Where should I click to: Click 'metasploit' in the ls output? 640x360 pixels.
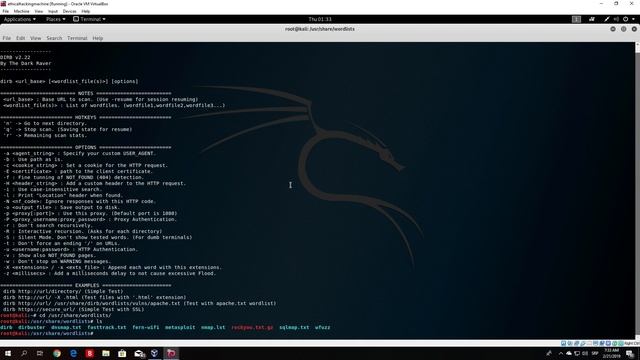tap(180, 327)
